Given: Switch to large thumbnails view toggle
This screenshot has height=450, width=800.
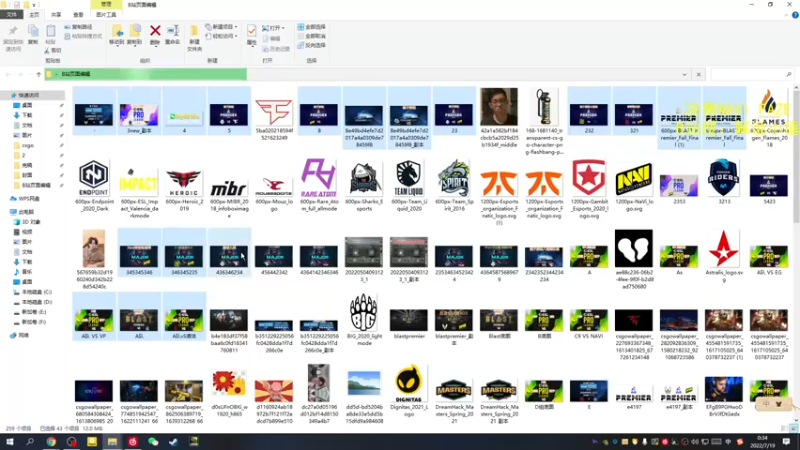Looking at the screenshot, I should (792, 429).
